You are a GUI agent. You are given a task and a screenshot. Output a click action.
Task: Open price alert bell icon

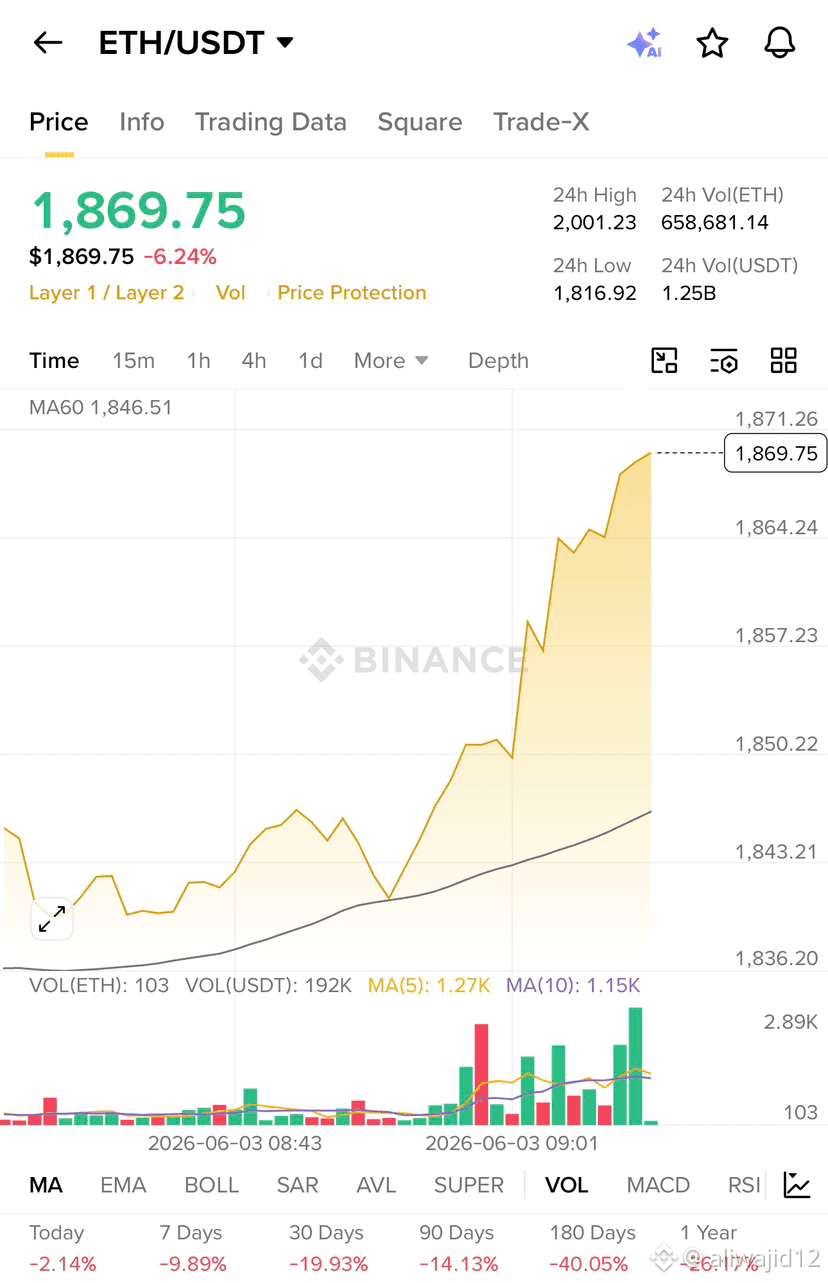(779, 43)
